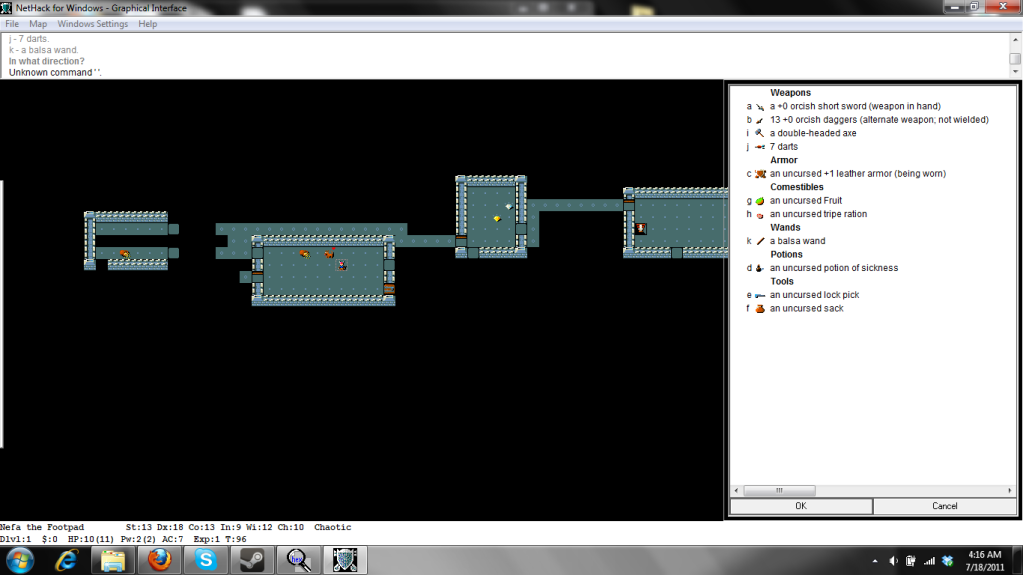This screenshot has height=575, width=1023.
Task: Select the balsa wand icon
Action: tap(760, 241)
